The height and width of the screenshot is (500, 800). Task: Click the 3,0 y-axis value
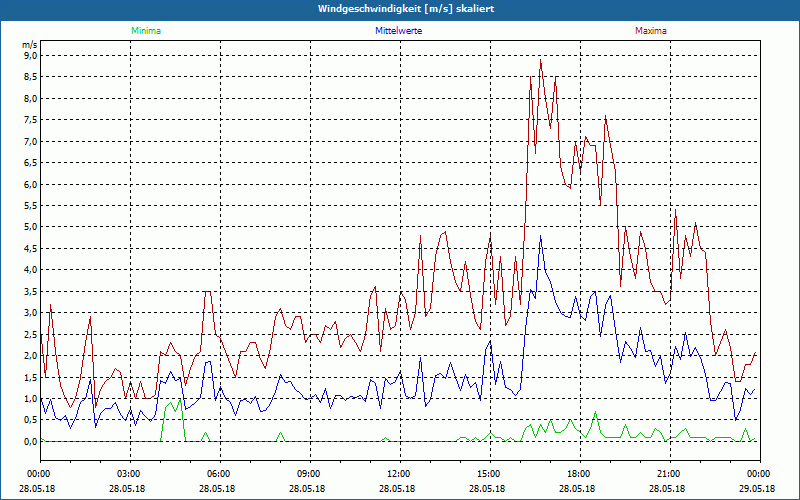[x=32, y=313]
